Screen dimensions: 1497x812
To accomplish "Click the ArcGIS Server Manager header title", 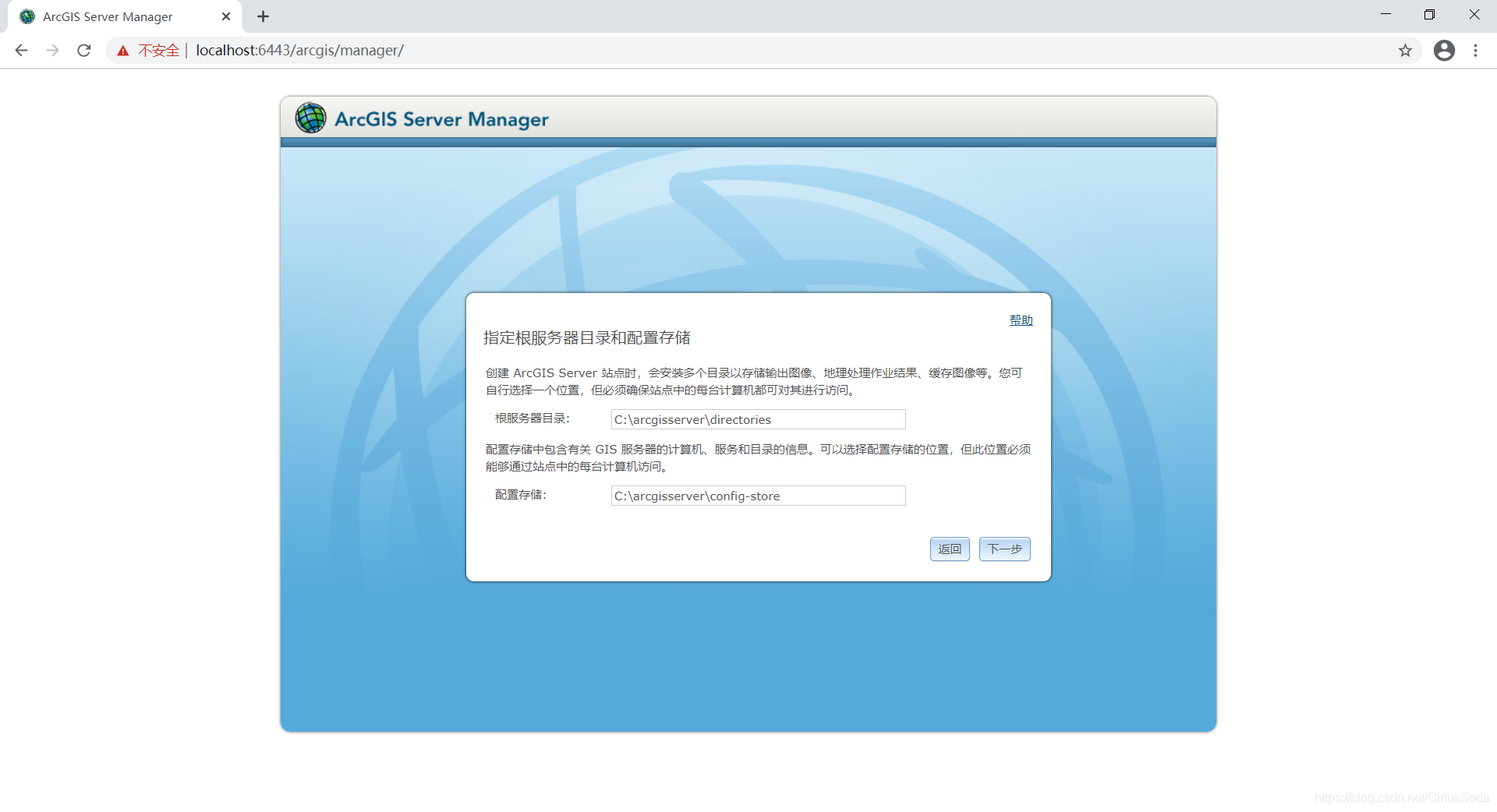I will coord(441,119).
